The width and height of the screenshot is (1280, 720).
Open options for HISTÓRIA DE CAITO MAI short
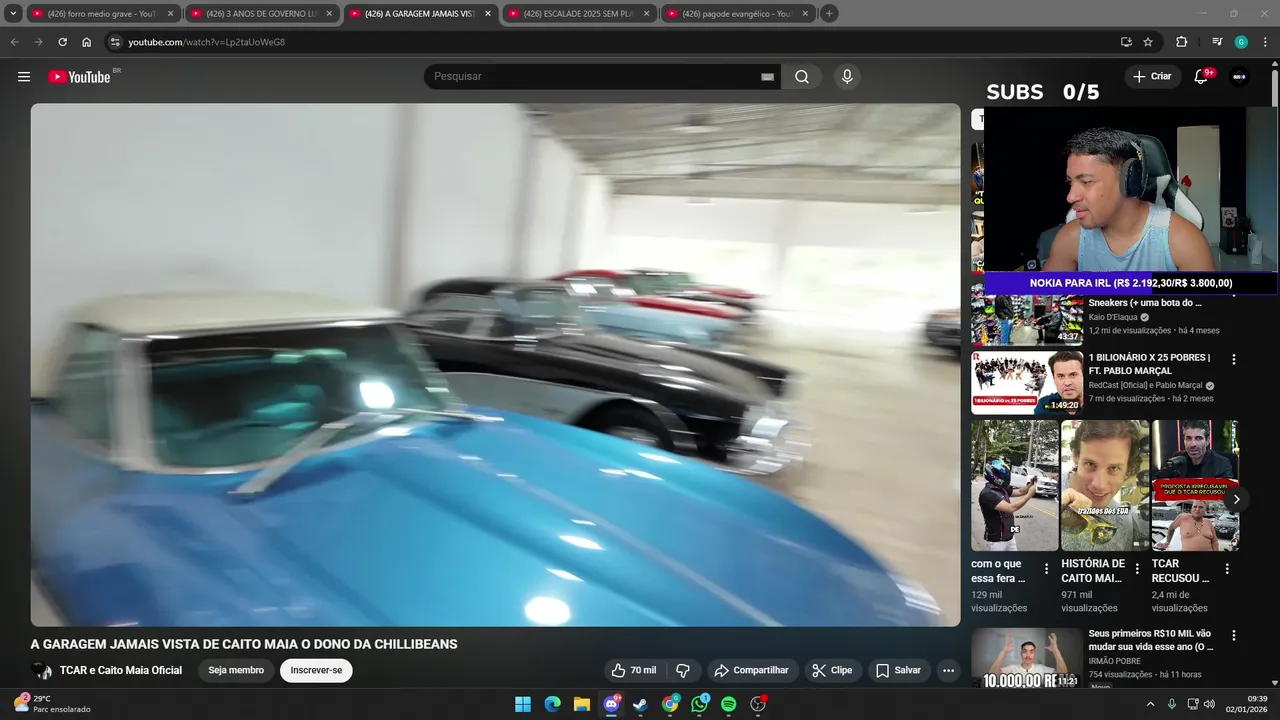tap(1137, 568)
